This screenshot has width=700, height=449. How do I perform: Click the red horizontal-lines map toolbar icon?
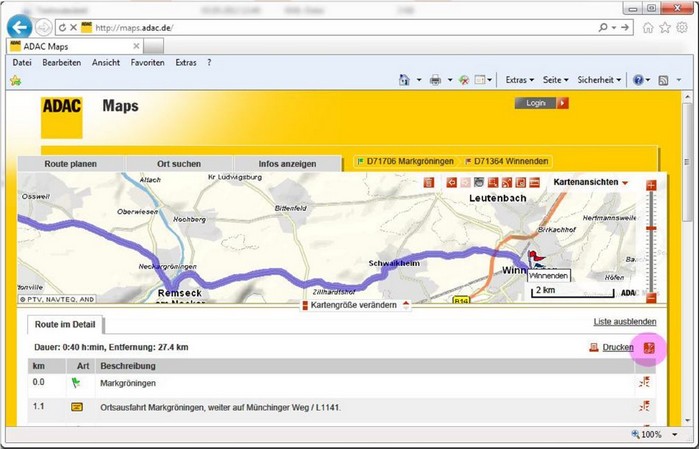coord(534,182)
